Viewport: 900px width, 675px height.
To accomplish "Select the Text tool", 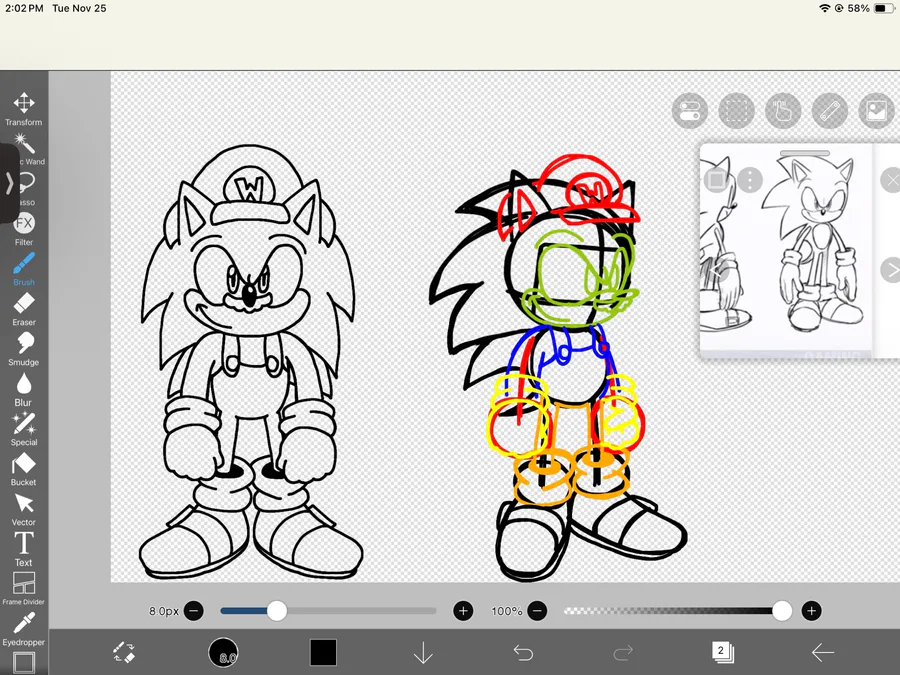I will [24, 549].
